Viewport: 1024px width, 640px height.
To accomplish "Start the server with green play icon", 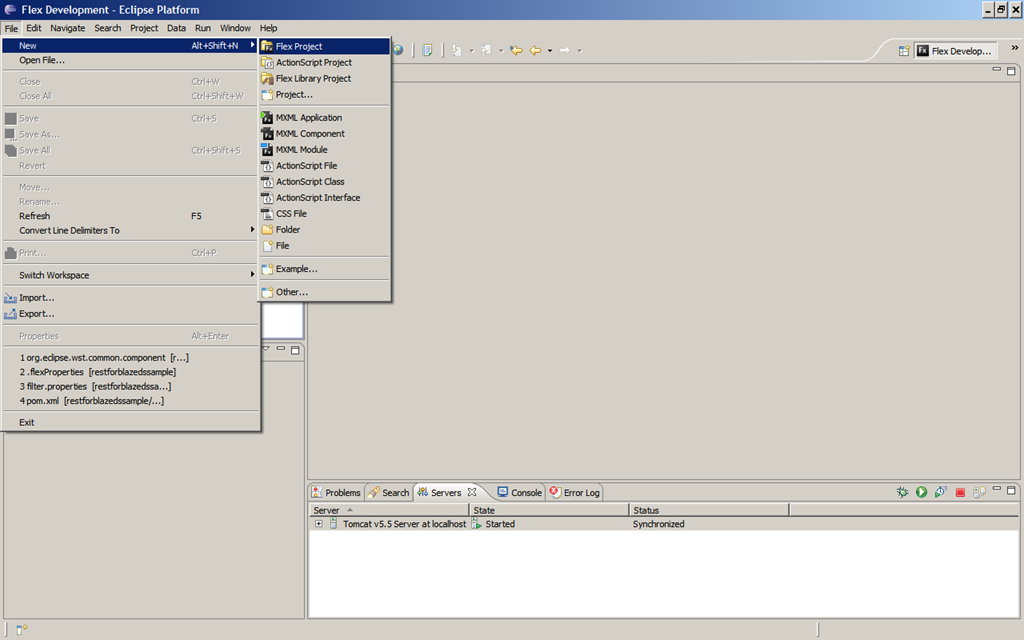I will (921, 492).
